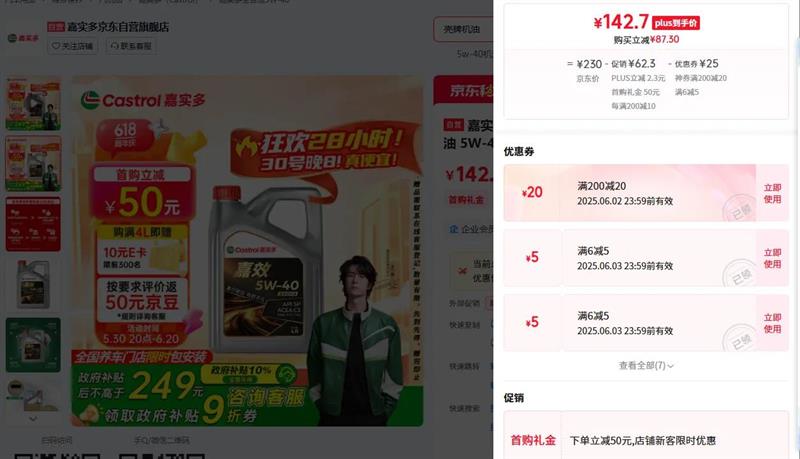Select the red infographic thumbnail

33,224
